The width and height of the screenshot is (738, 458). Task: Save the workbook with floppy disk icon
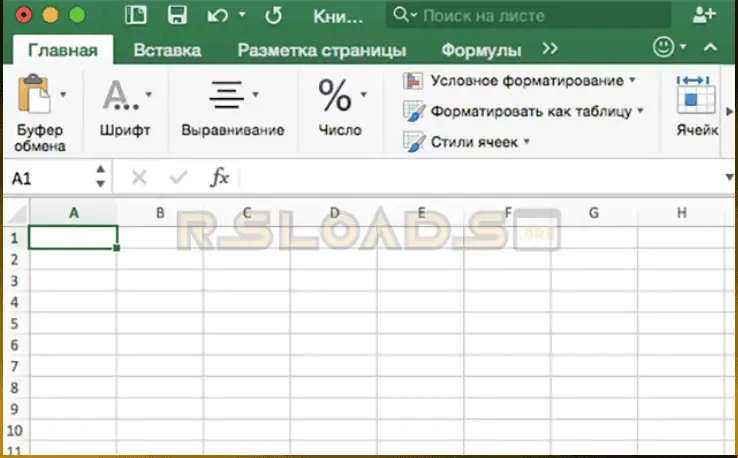click(x=177, y=15)
